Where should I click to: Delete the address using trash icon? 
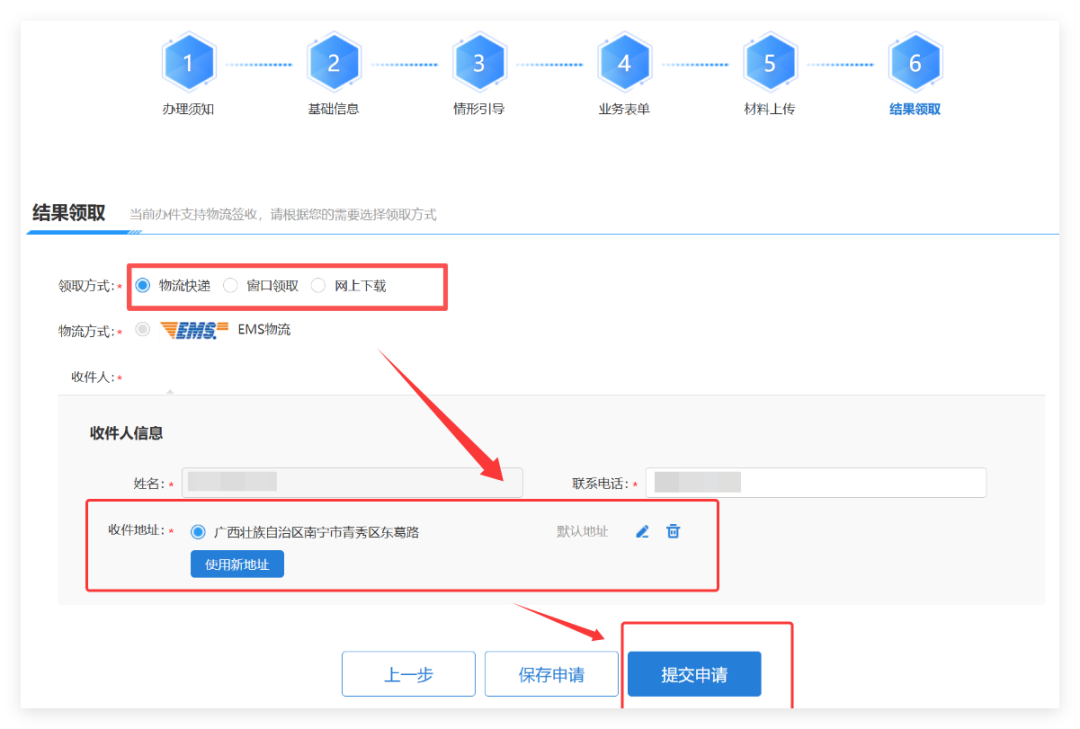coord(673,531)
